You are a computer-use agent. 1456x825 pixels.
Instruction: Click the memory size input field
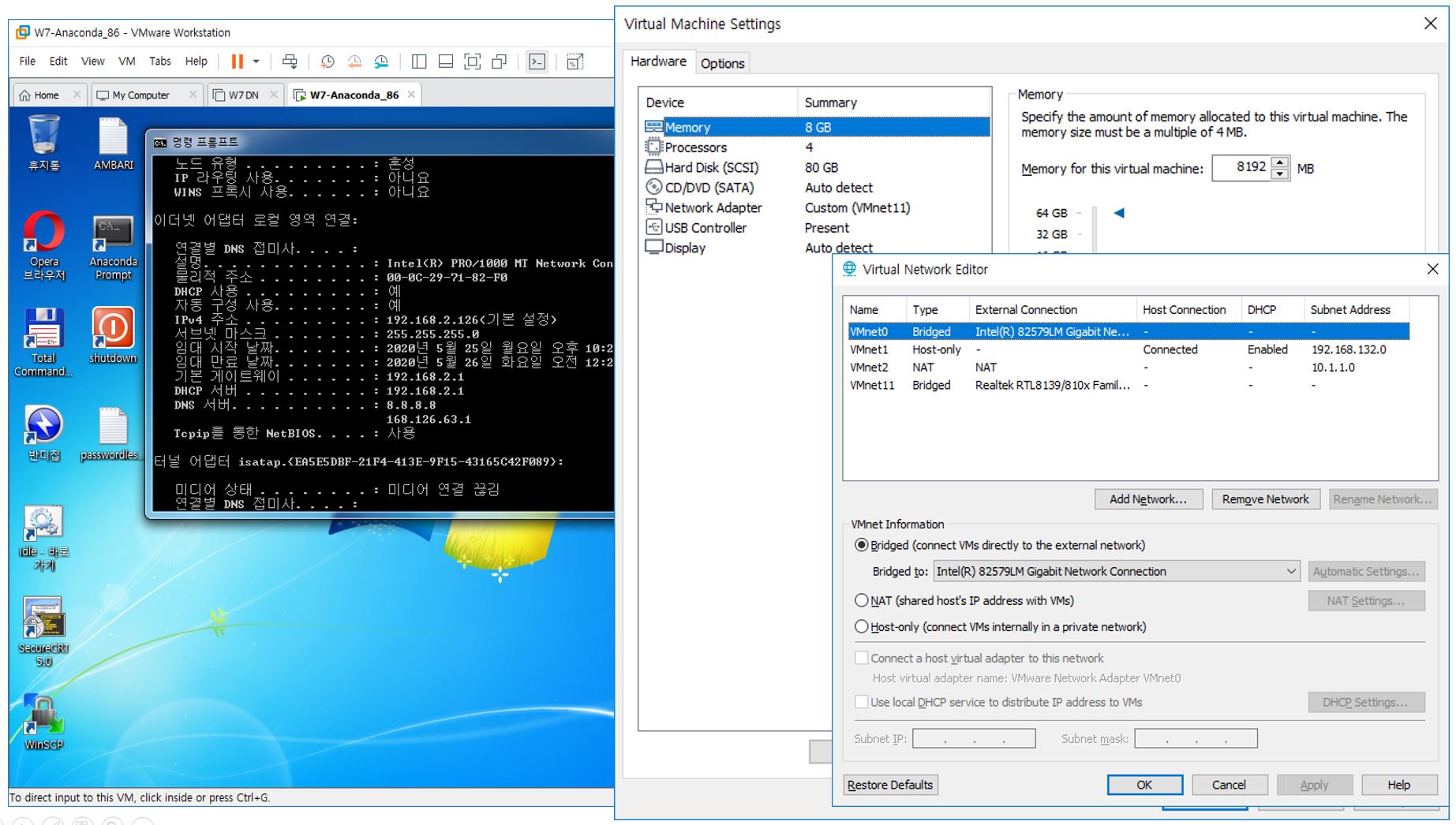[x=1241, y=167]
